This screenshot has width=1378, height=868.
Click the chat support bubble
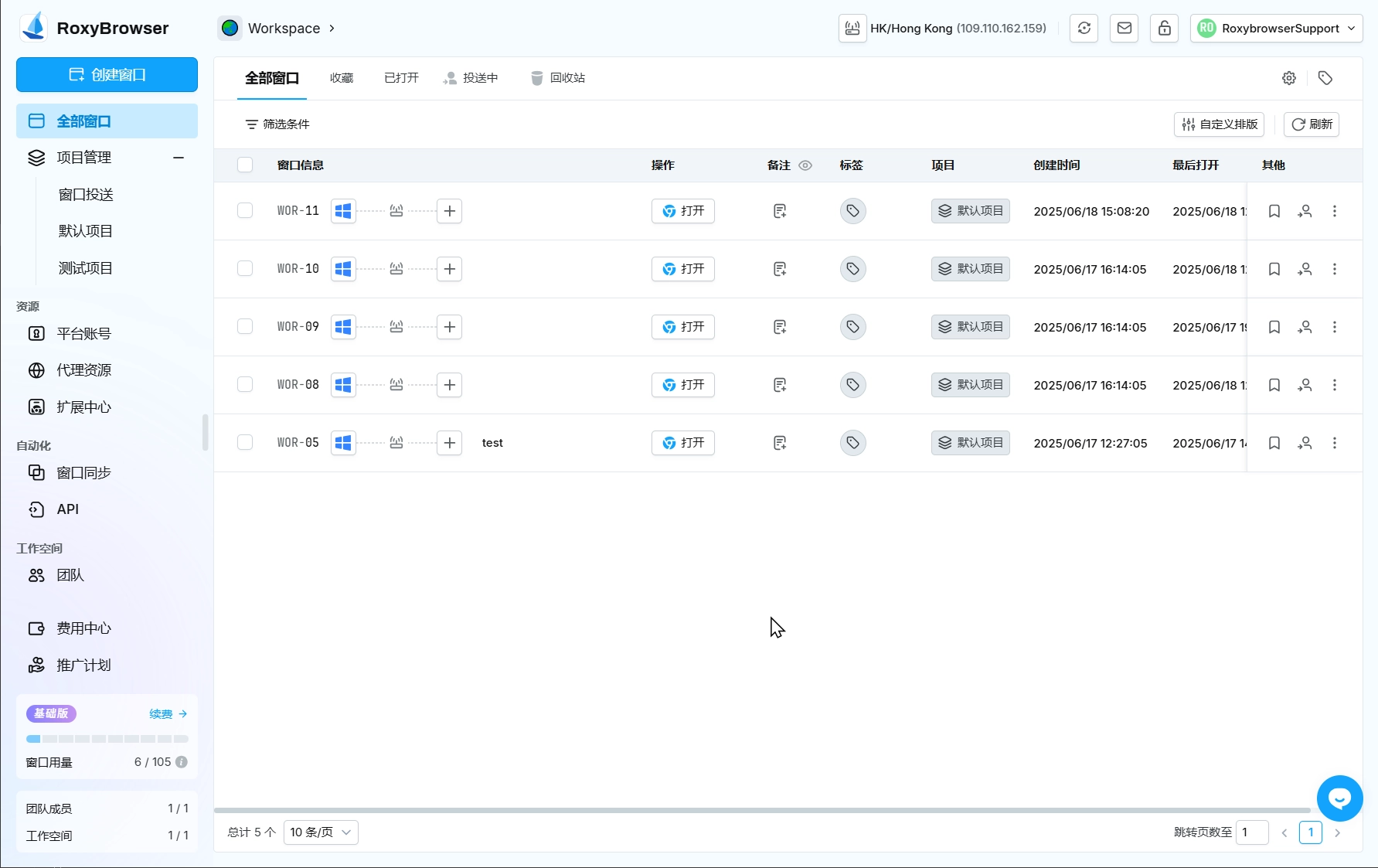tap(1339, 798)
